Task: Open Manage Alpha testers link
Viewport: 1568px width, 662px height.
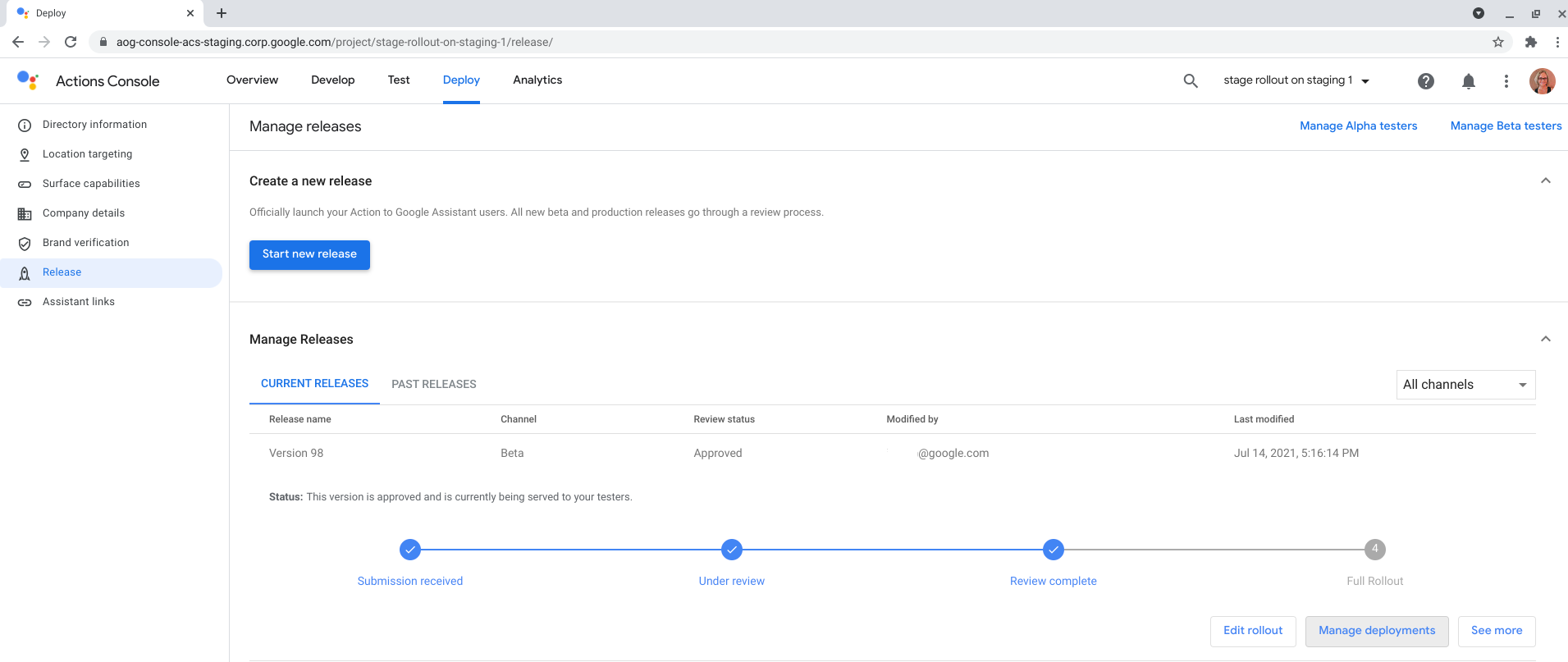Action: point(1358,126)
